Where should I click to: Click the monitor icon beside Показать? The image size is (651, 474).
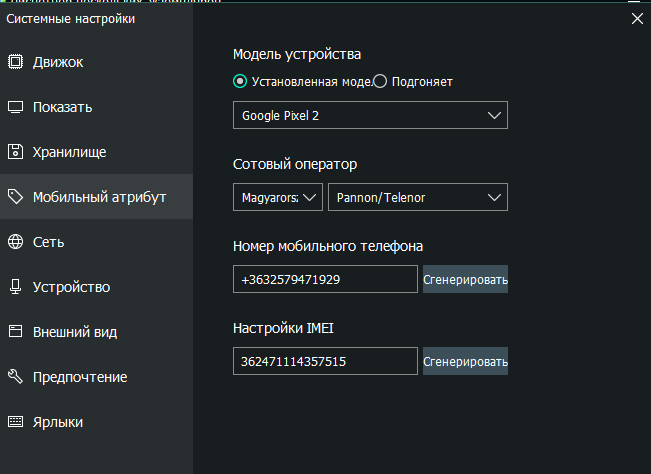(16, 107)
